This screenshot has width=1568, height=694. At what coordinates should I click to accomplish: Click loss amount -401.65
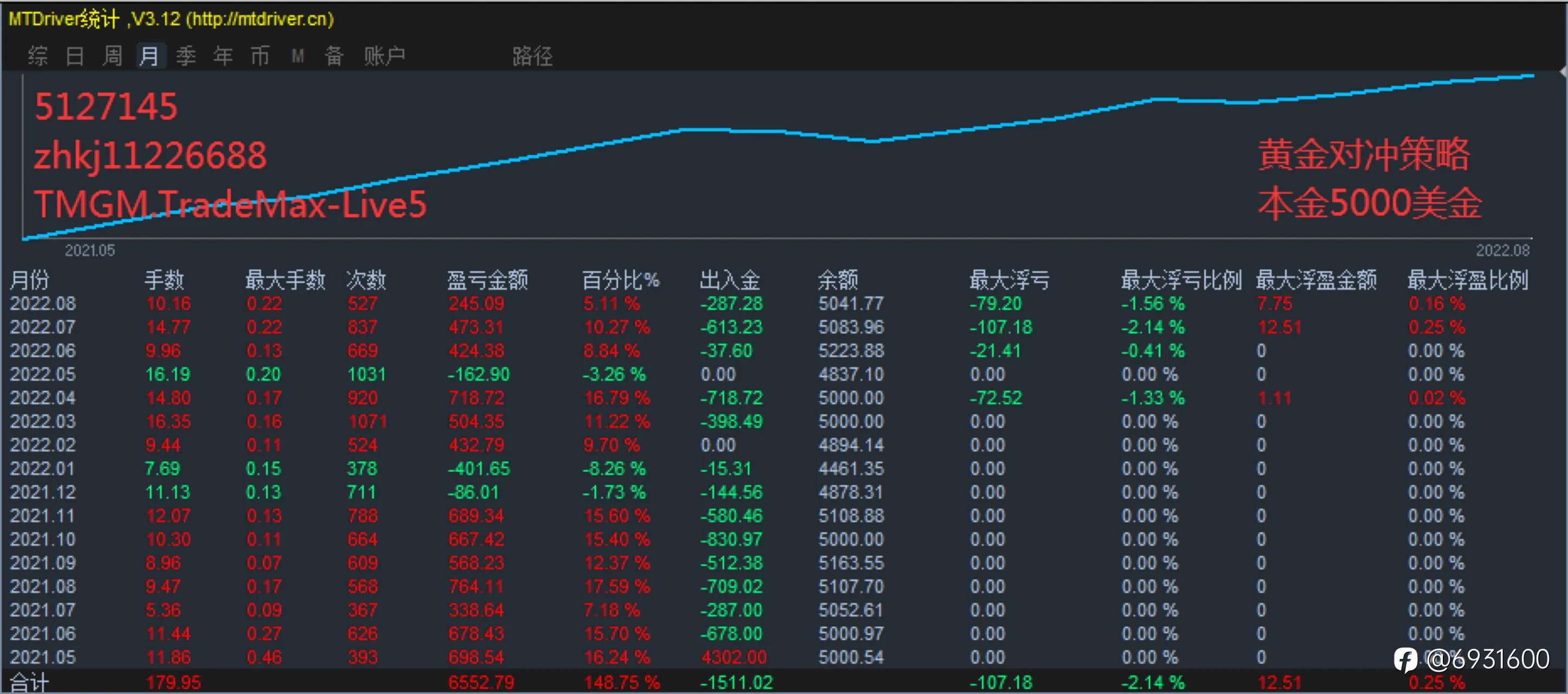pyautogui.click(x=478, y=468)
